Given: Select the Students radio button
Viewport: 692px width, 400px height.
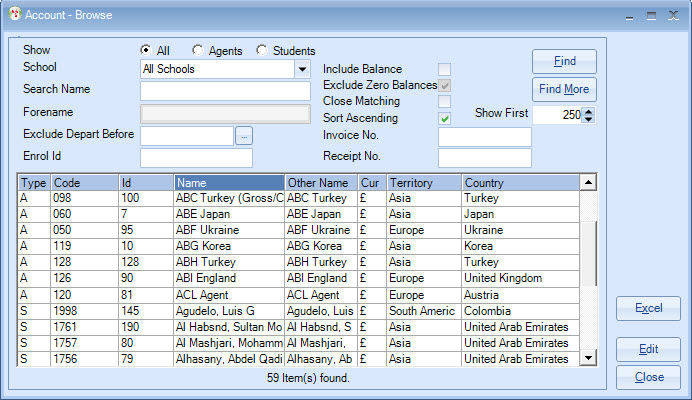Looking at the screenshot, I should coord(262,50).
